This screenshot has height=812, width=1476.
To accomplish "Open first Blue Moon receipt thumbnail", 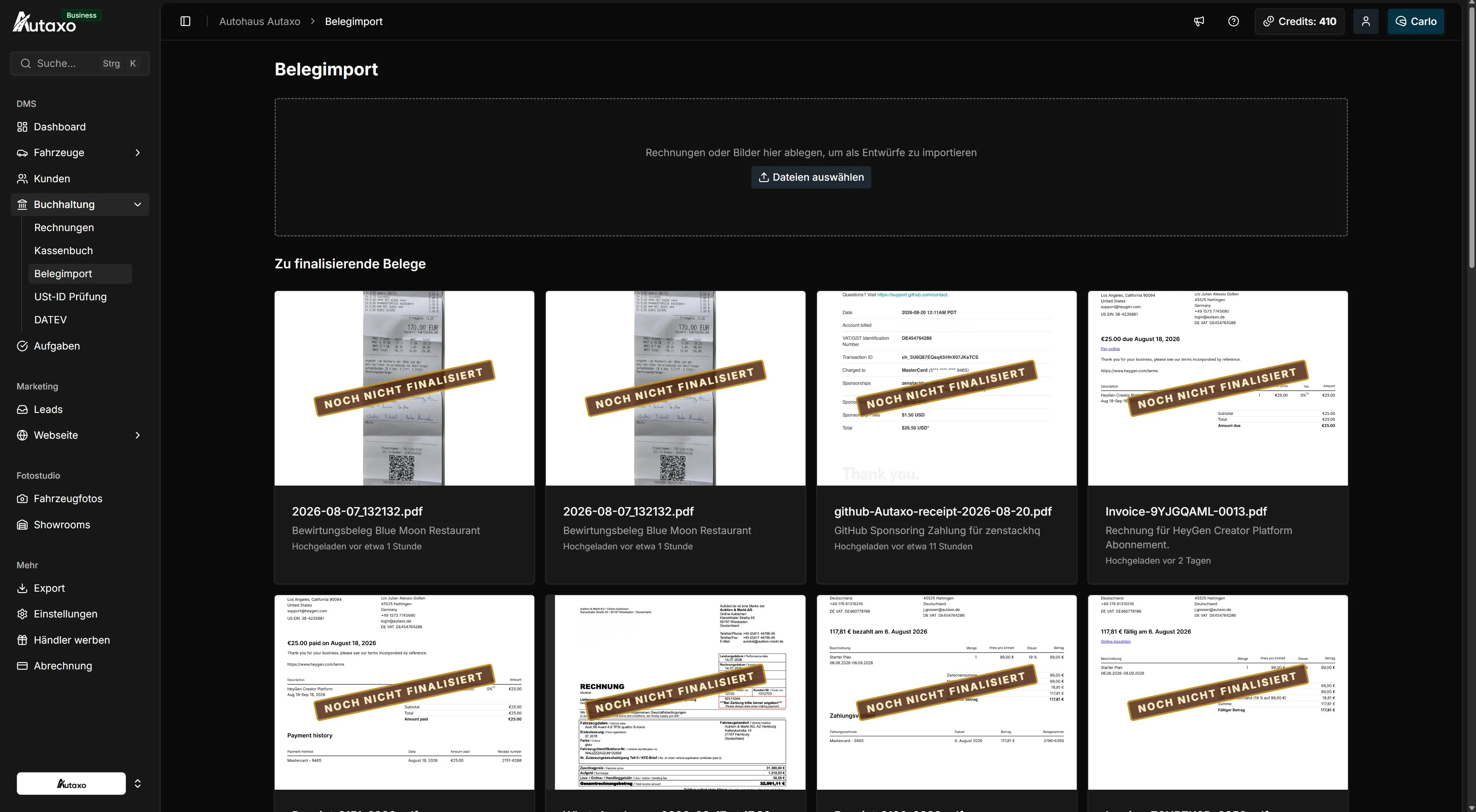I will click(405, 388).
